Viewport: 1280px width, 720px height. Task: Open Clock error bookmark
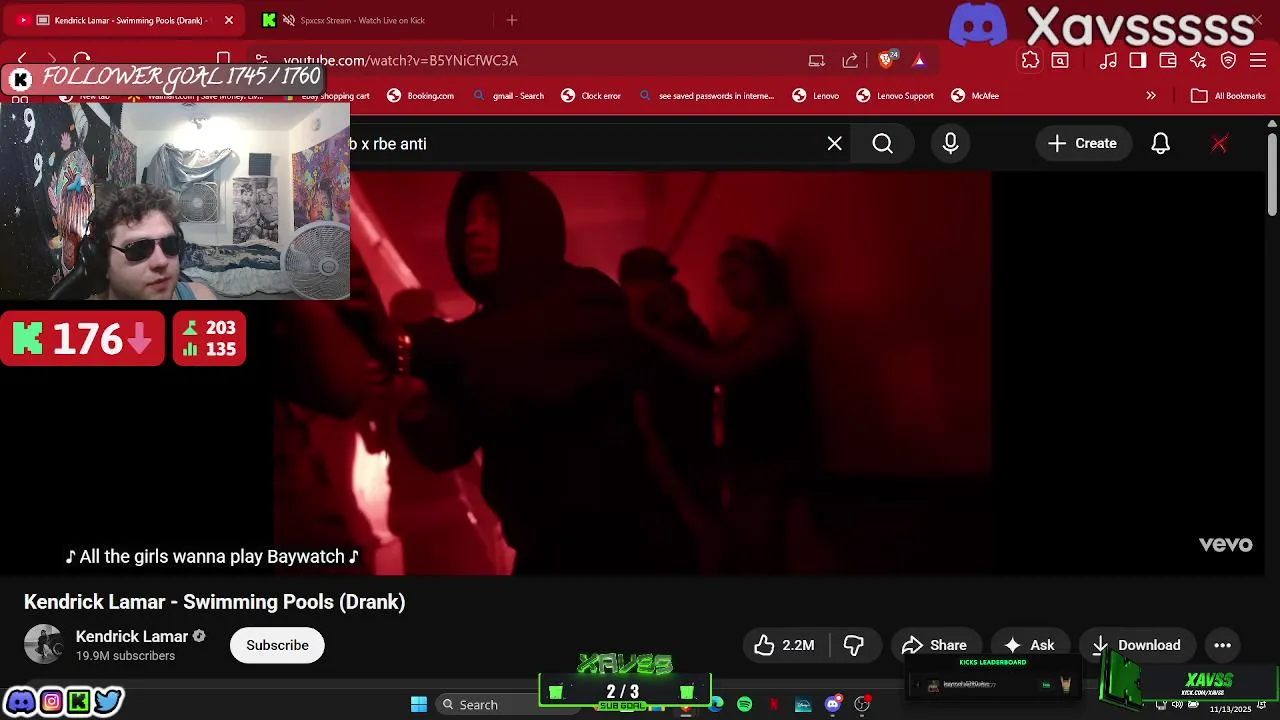point(590,96)
